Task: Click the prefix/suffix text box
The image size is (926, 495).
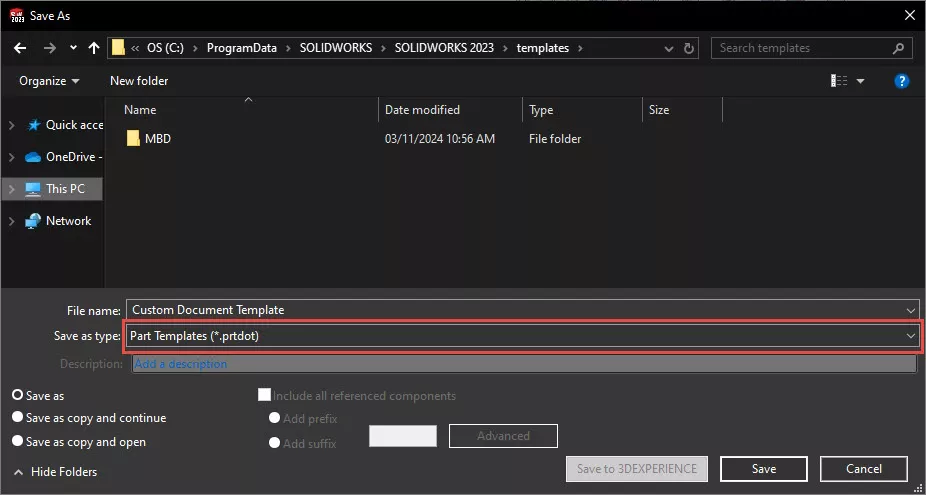Action: [403, 436]
